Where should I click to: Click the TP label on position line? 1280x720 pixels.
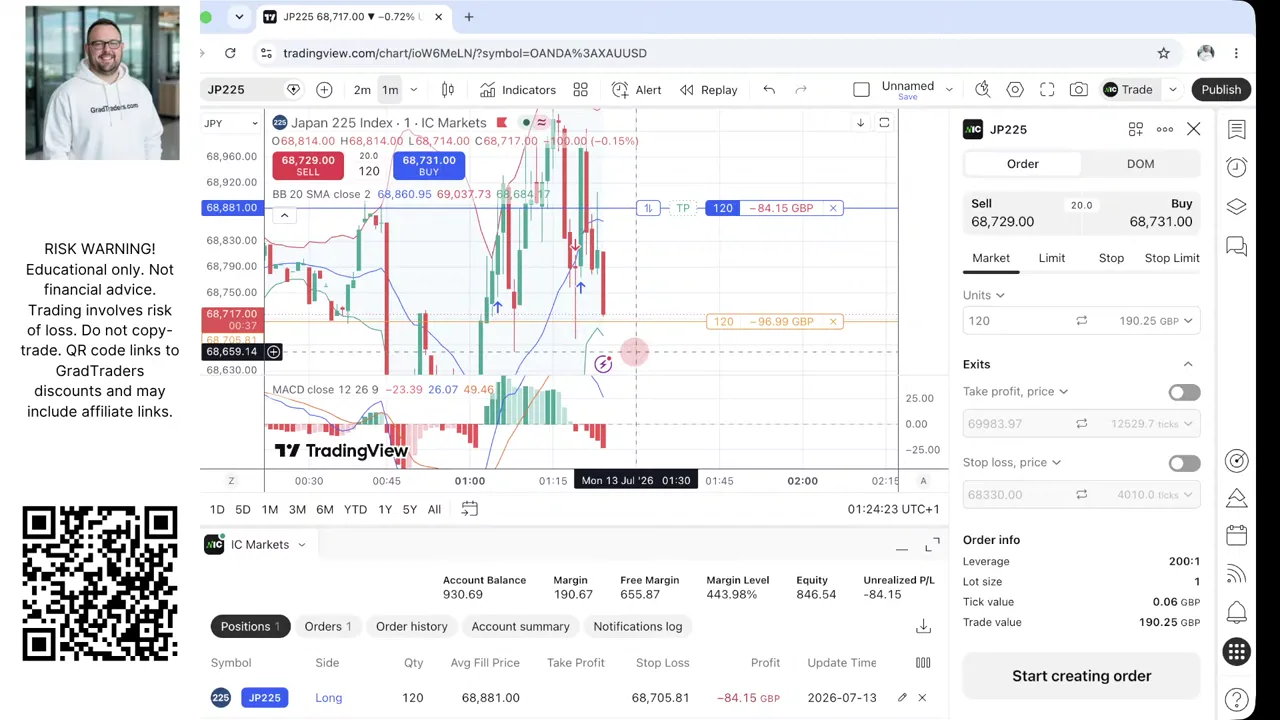coord(683,208)
